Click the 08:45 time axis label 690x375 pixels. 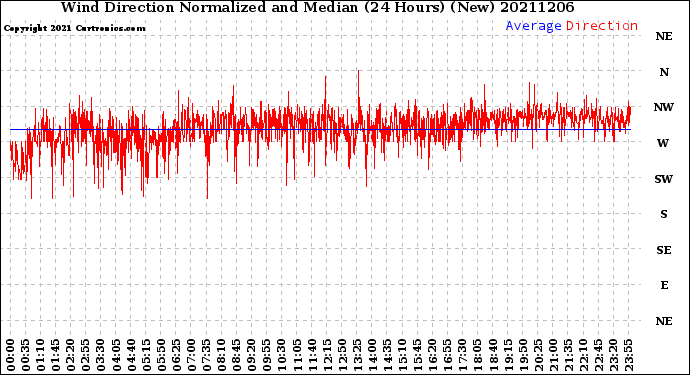coord(236,355)
